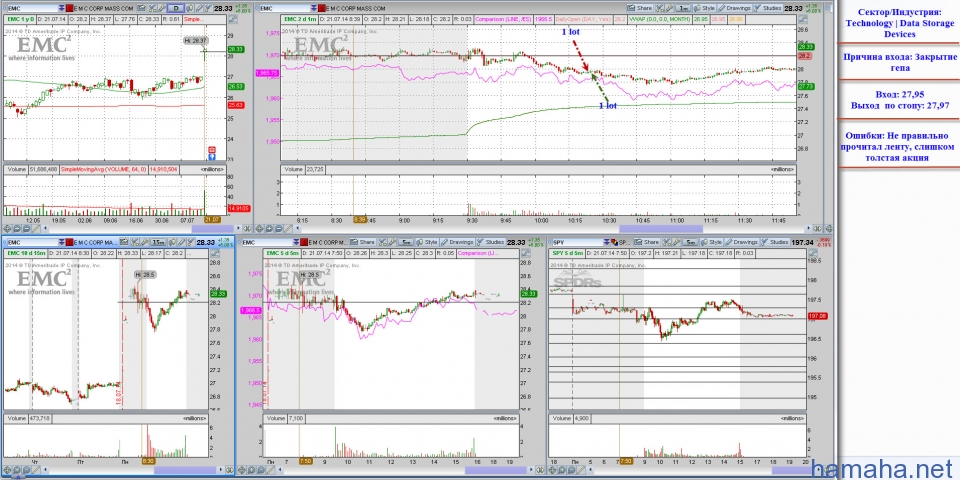Click 8:39 time marker on 1m chart axis
Viewport: 960px width, 480px height.
point(360,219)
